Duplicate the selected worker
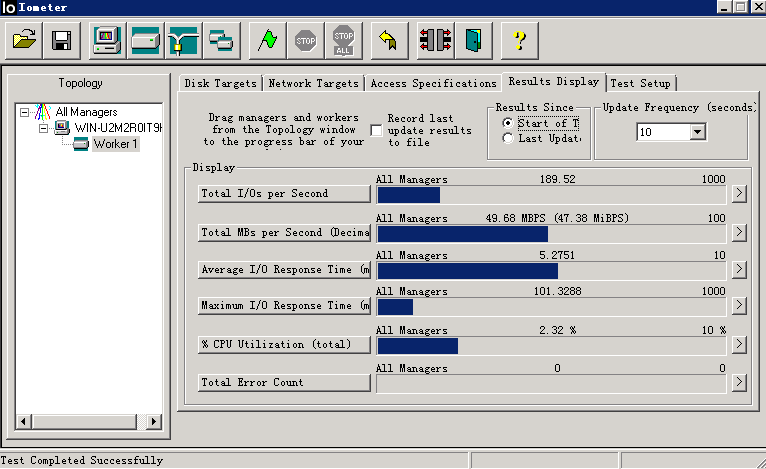This screenshot has height=469, width=766. [x=221, y=41]
